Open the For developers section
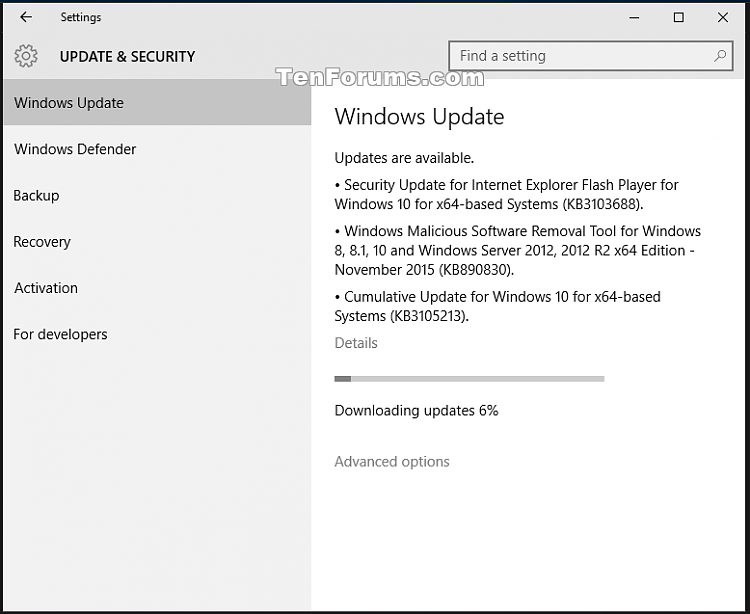Screen dimensions: 750x614 157,334
